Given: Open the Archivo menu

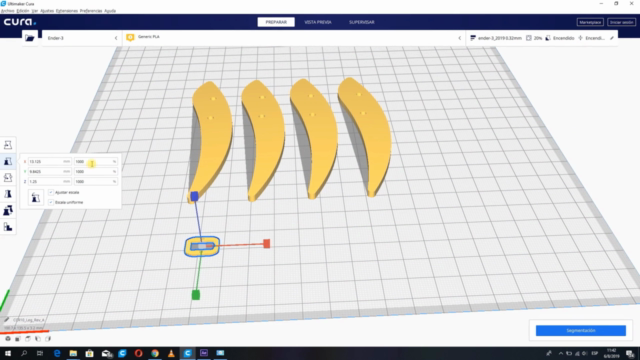Looking at the screenshot, I should point(7,11).
